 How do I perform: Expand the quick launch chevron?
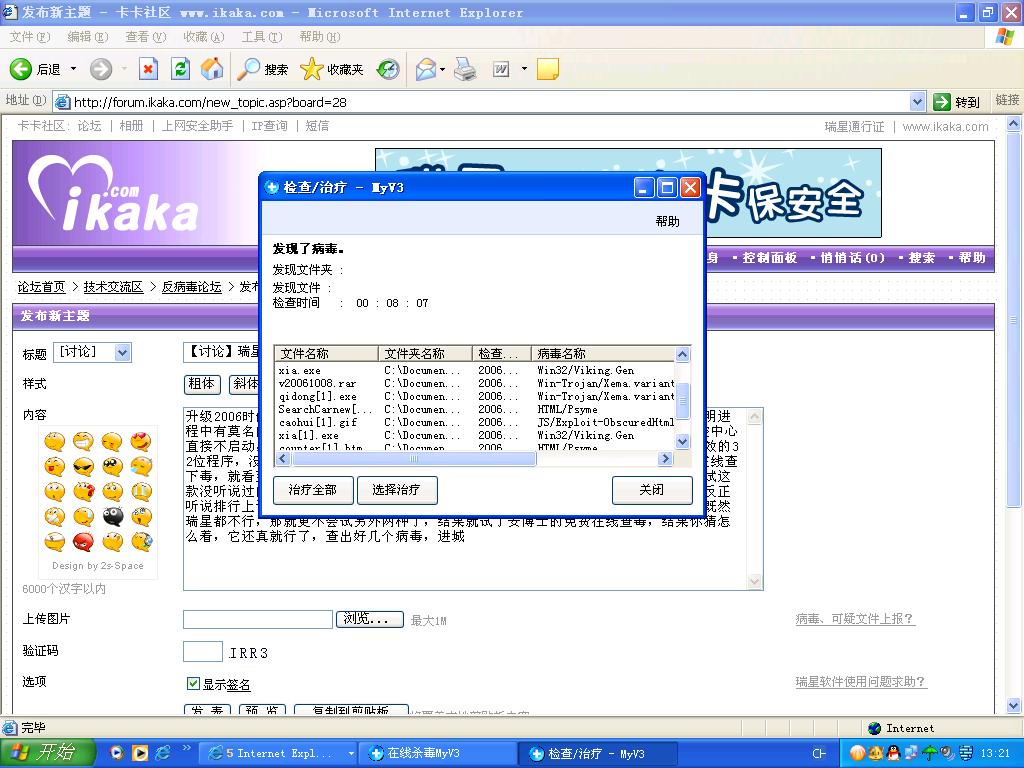(186, 748)
